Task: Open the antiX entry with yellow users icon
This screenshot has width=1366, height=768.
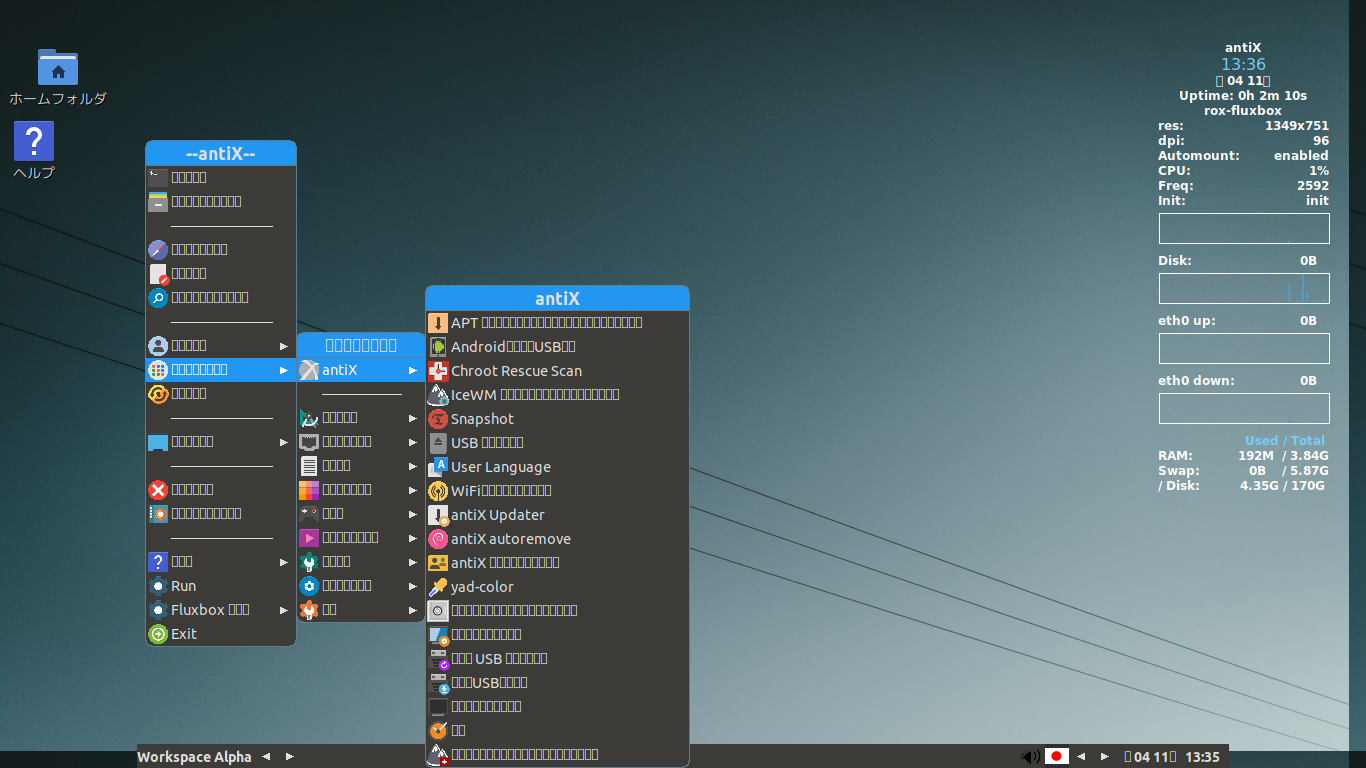Action: (x=557, y=562)
